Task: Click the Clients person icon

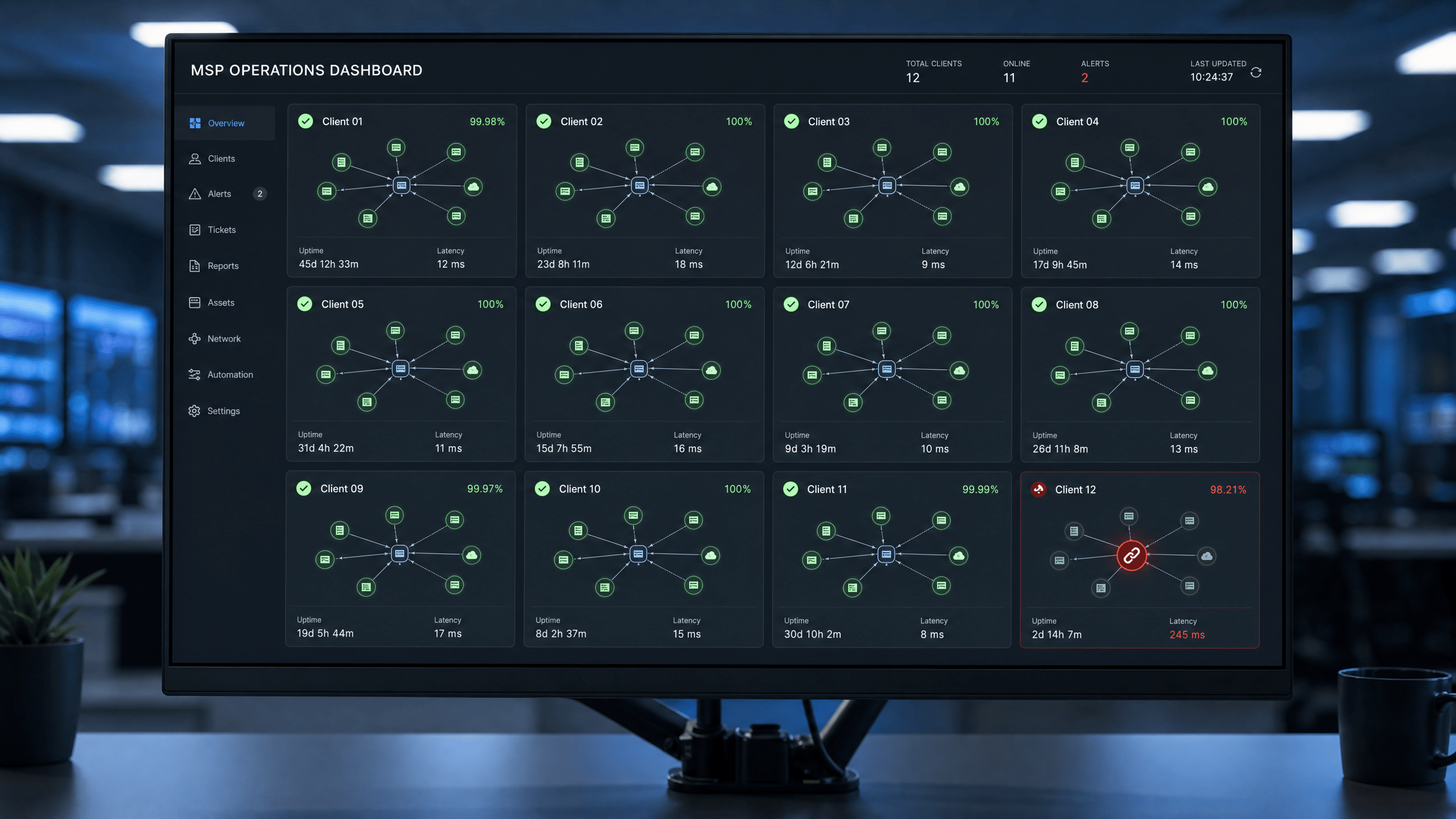Action: click(195, 159)
